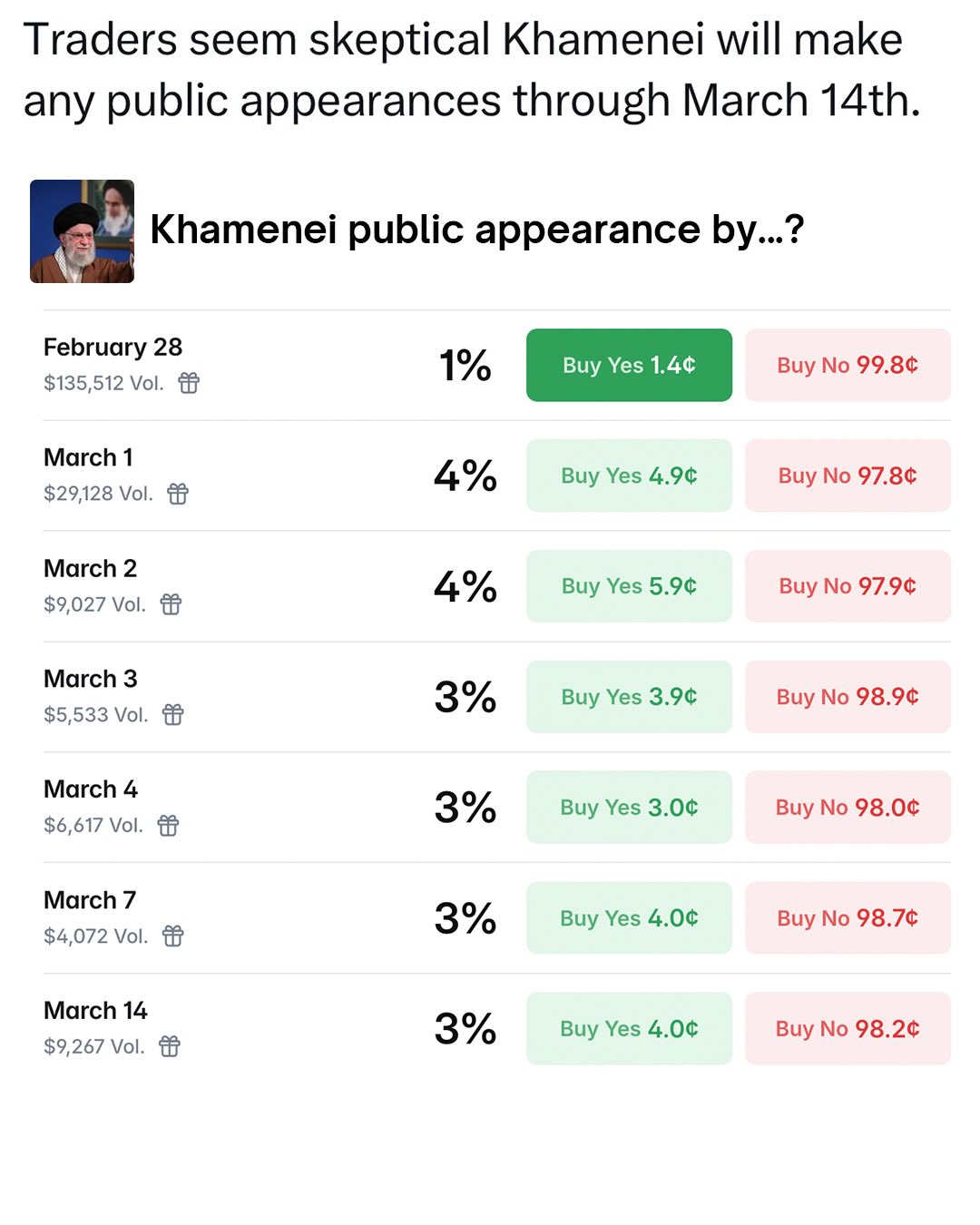Open the 'Khamenei public appearance by...?' market title
Image resolution: width=980 pixels, height=1225 pixels.
pos(476,230)
